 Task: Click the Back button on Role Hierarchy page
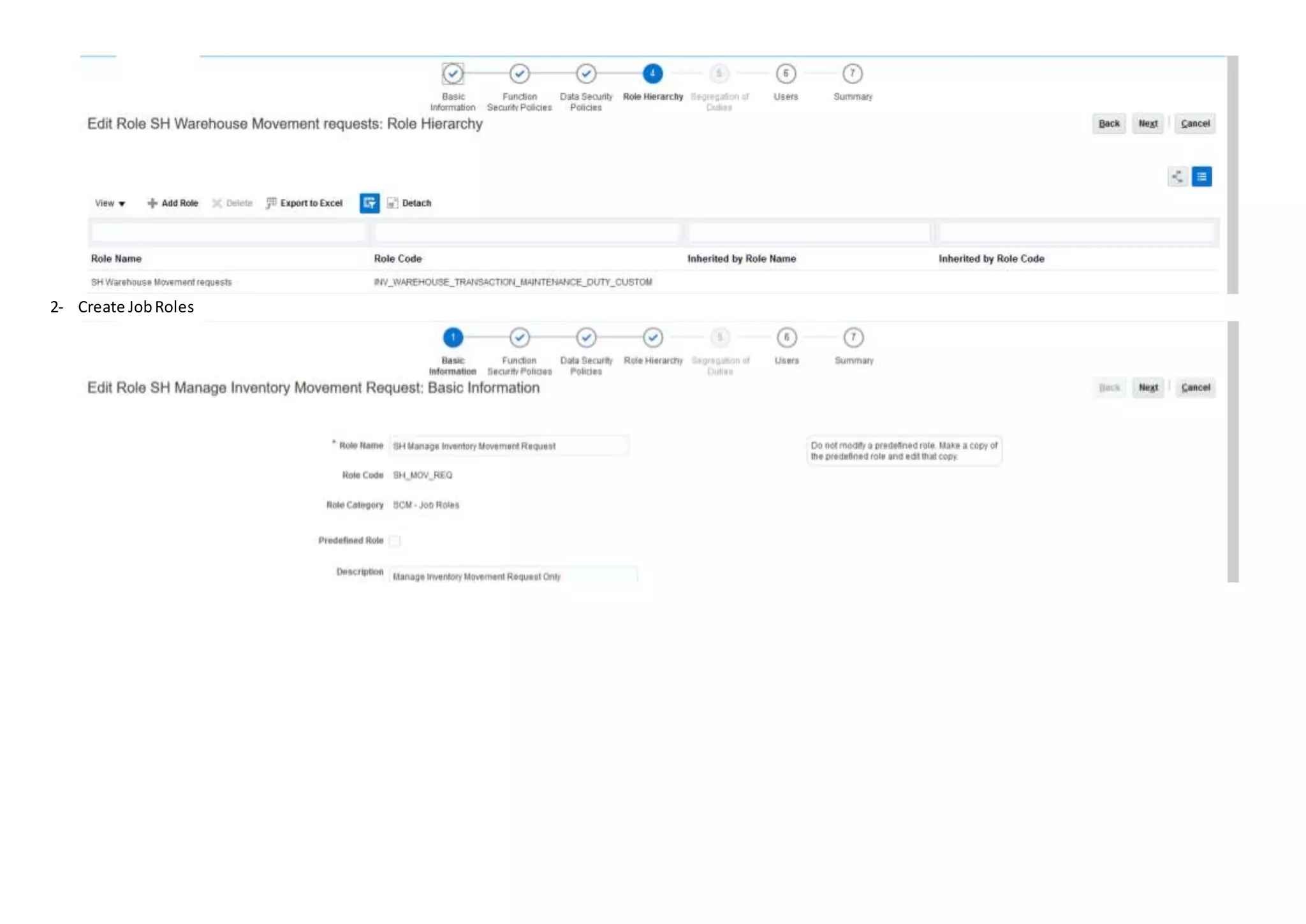pyautogui.click(x=1108, y=124)
